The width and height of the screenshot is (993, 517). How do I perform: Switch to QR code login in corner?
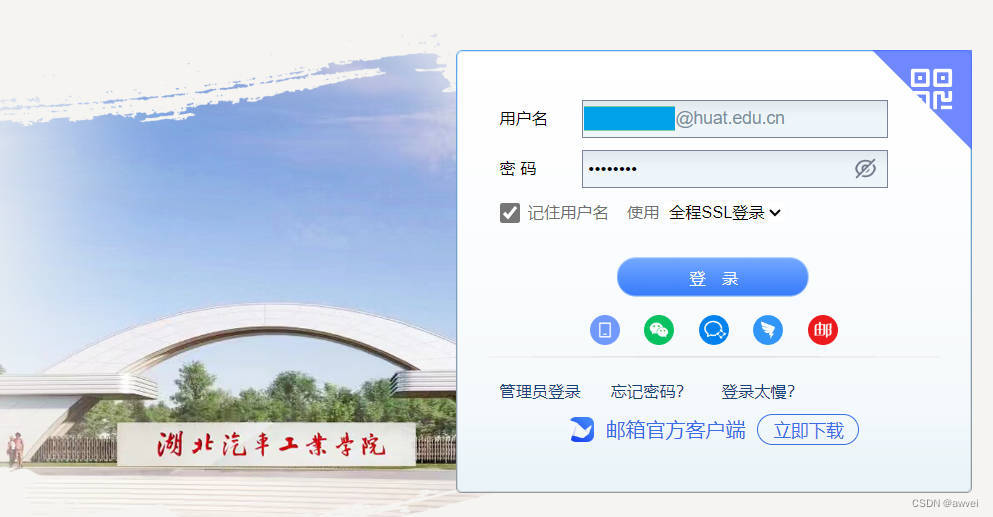(x=931, y=89)
